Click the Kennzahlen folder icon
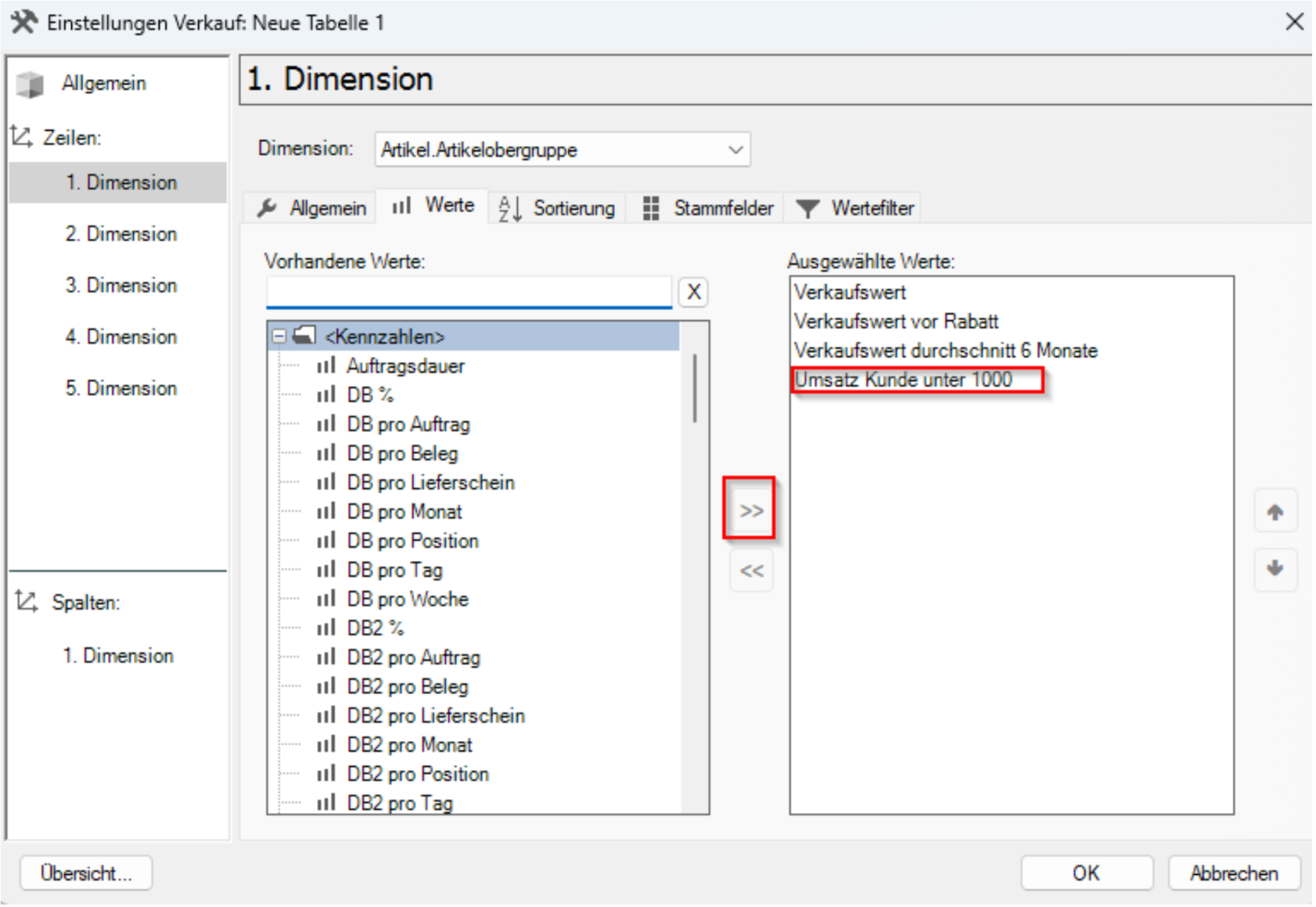 (304, 336)
